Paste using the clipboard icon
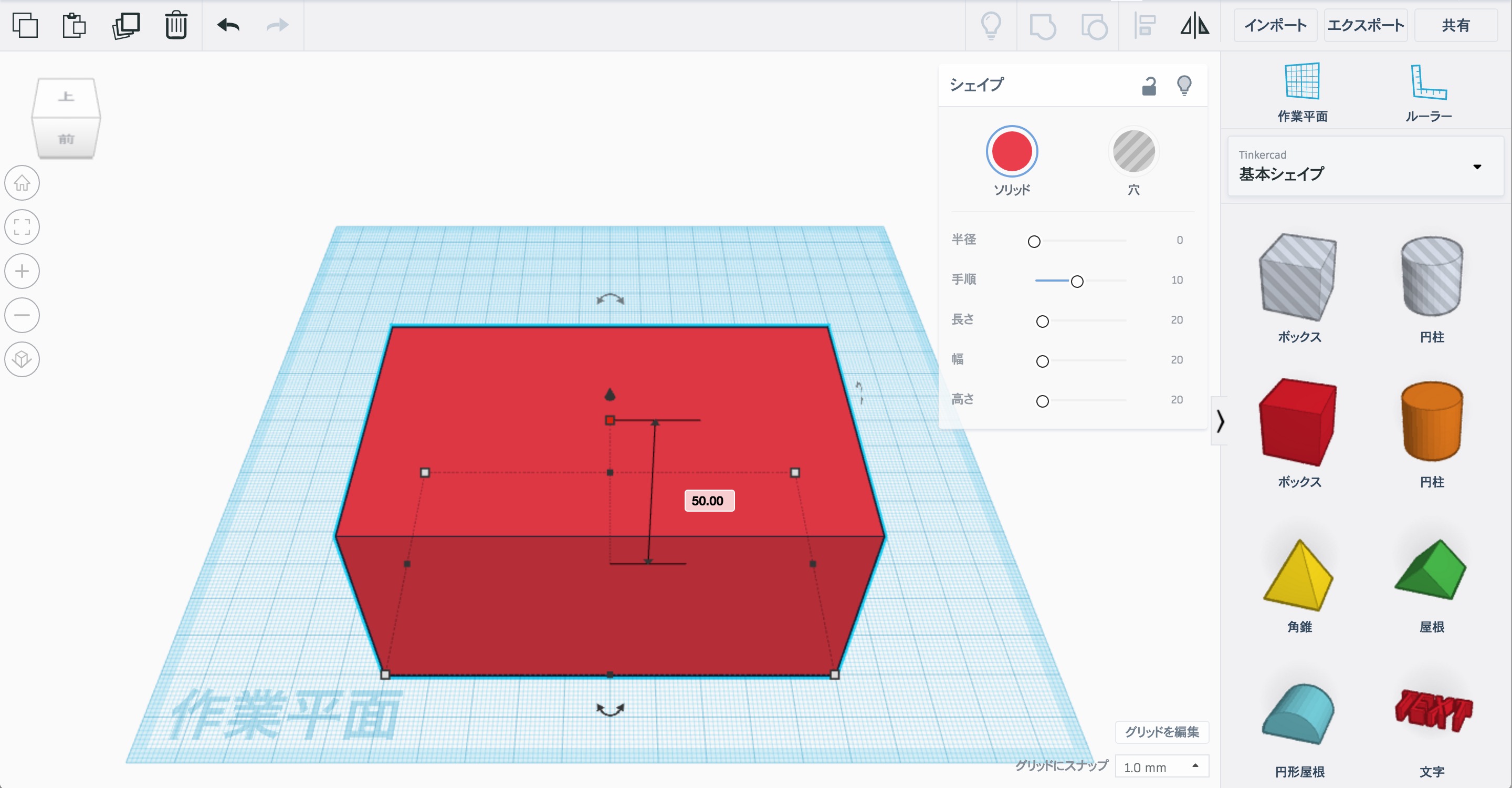The width and height of the screenshot is (1512, 788). tap(75, 25)
